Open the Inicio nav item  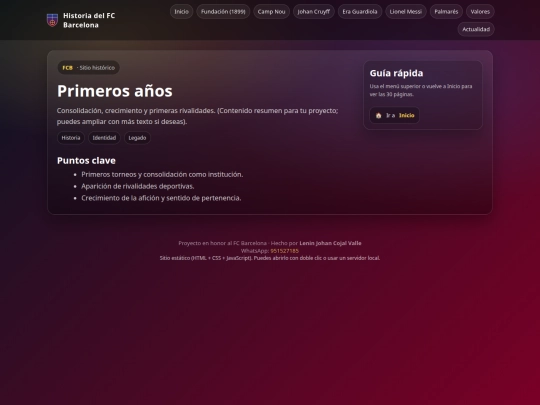click(181, 12)
